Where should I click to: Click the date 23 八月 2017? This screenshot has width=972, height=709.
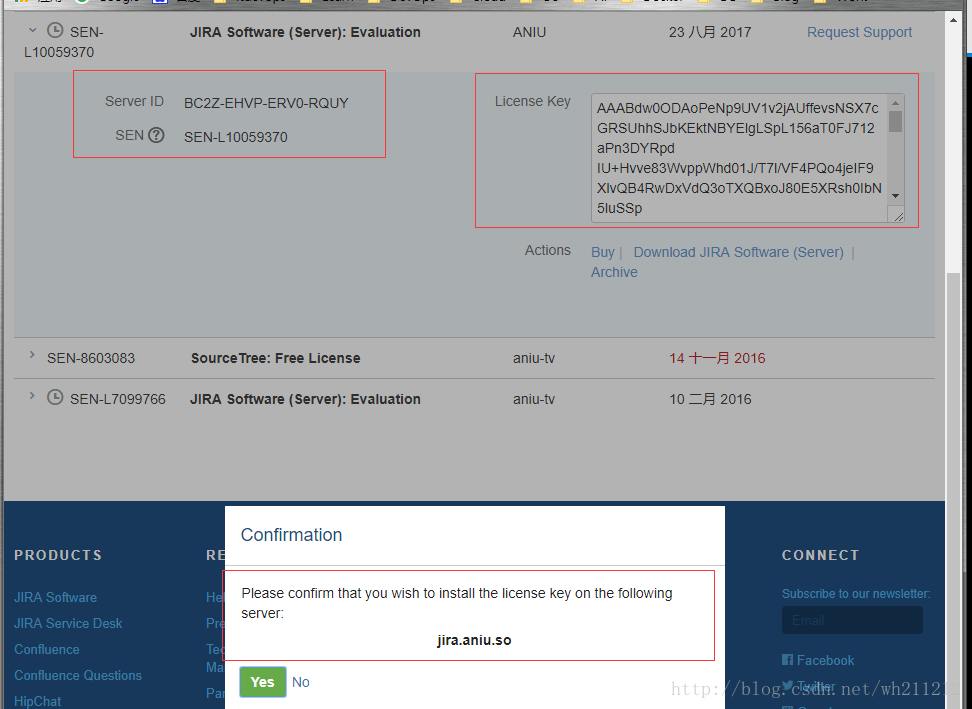(x=710, y=32)
